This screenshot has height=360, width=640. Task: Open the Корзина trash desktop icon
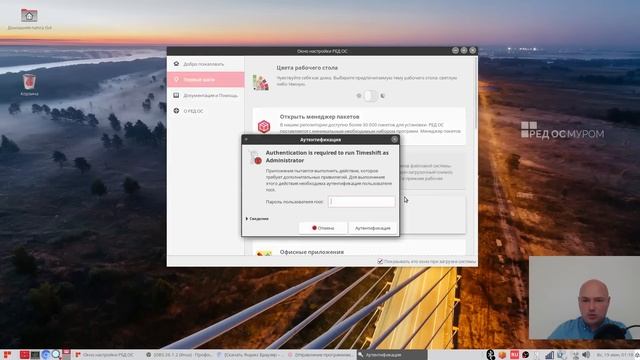click(x=29, y=82)
